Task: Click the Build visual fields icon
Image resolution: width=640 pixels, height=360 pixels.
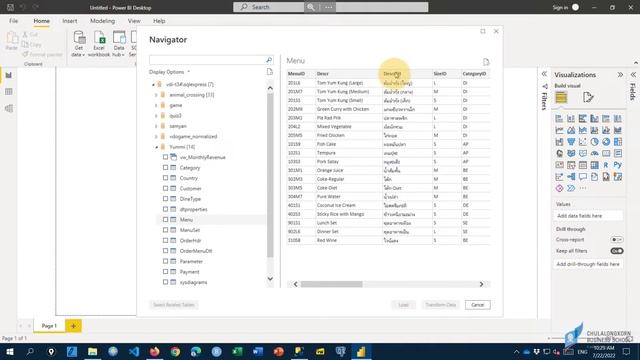Action: point(561,97)
